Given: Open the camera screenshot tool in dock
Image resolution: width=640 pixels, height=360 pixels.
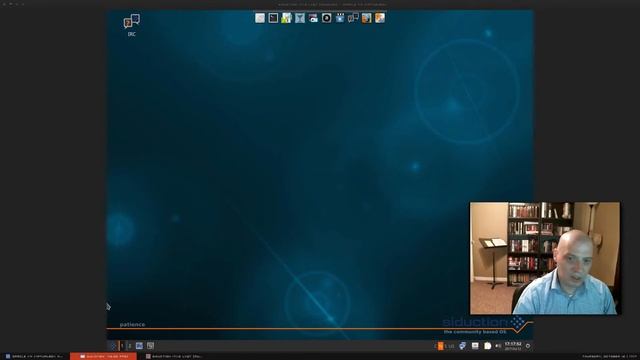Looking at the screenshot, I should tap(313, 18).
